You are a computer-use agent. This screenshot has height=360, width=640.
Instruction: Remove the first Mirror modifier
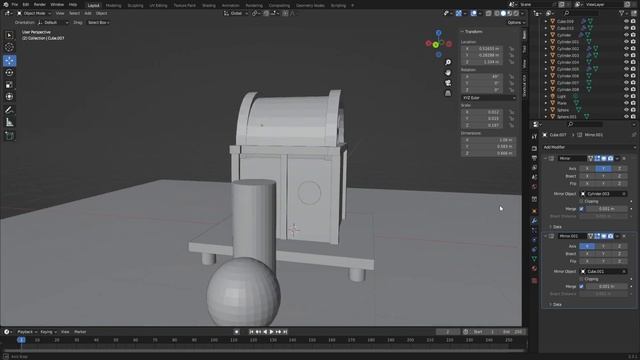(624, 158)
